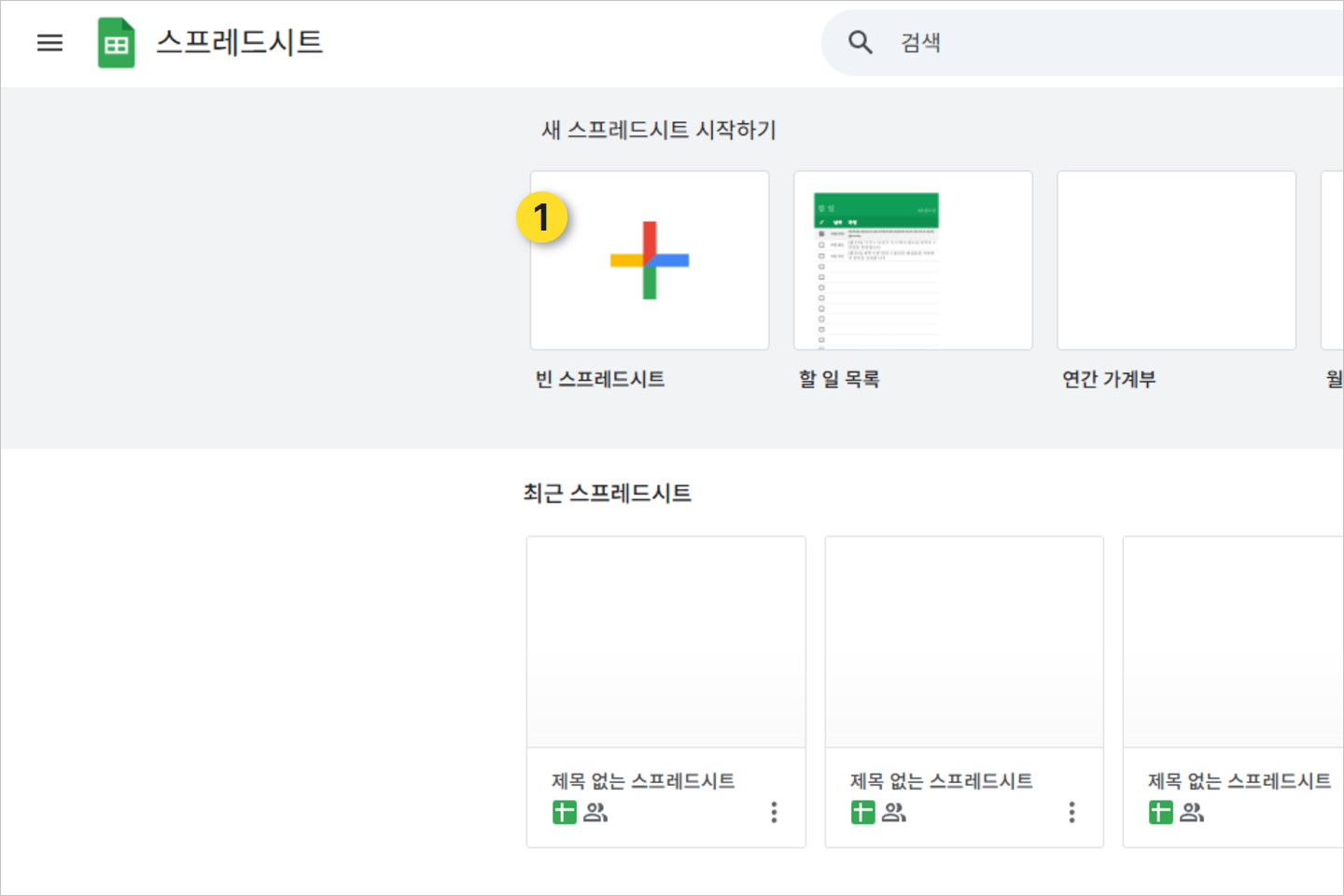Click first card's 제목 없는 스프레드시트 title
Image resolution: width=1344 pixels, height=896 pixels.
click(643, 780)
